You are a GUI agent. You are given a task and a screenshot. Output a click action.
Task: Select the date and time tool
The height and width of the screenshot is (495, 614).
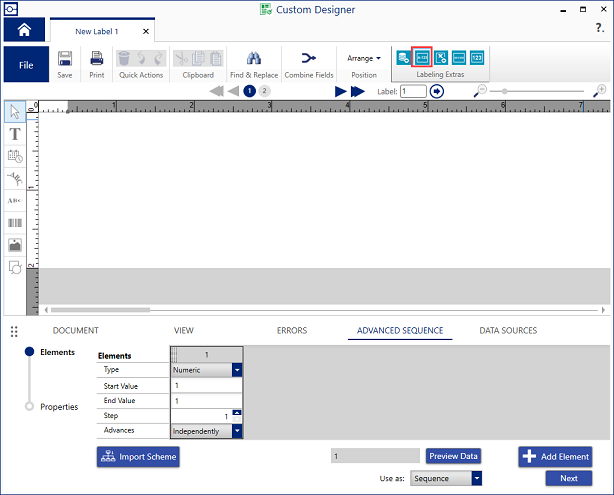click(15, 156)
